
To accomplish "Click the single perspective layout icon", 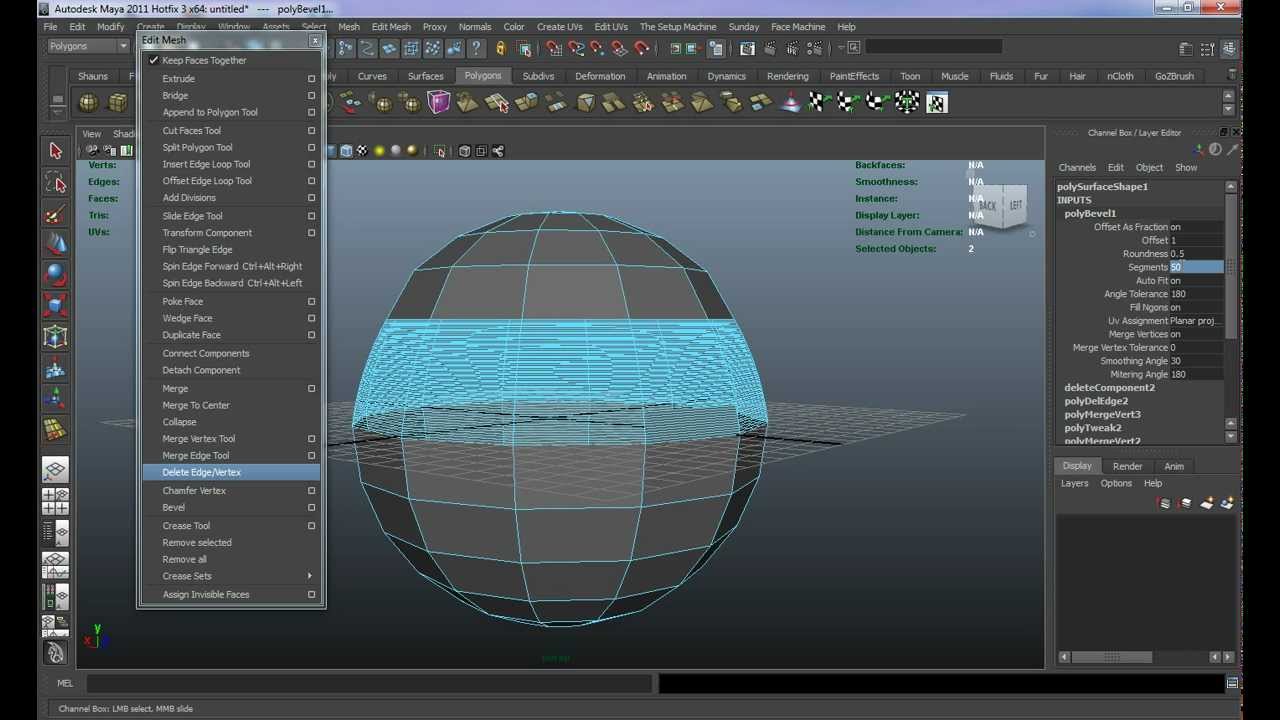I will point(55,471).
